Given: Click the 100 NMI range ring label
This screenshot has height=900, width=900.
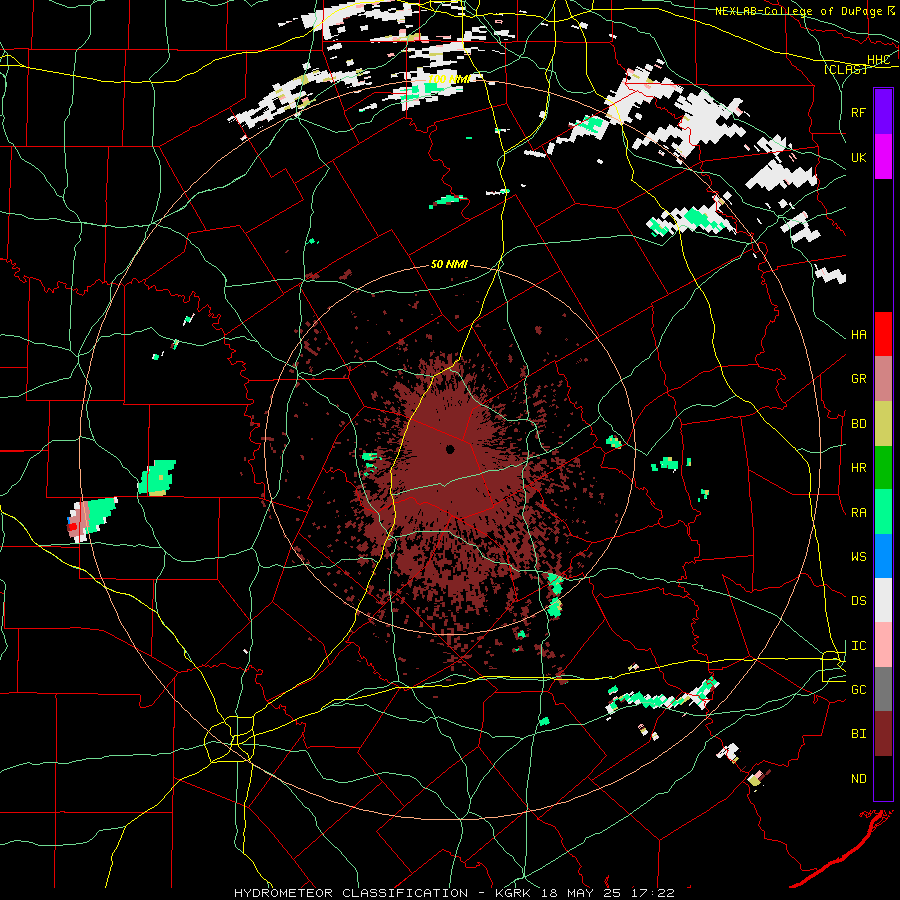Looking at the screenshot, I should click(449, 79).
